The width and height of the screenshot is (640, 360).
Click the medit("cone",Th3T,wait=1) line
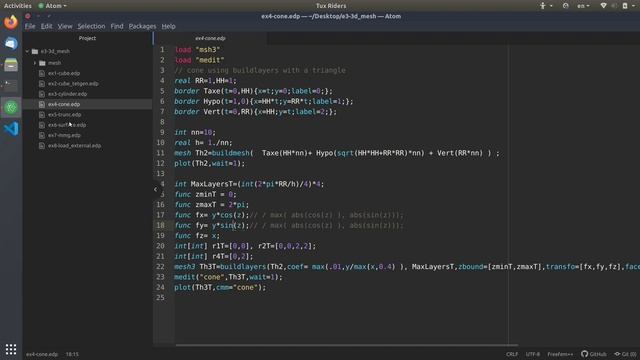[x=228, y=277]
